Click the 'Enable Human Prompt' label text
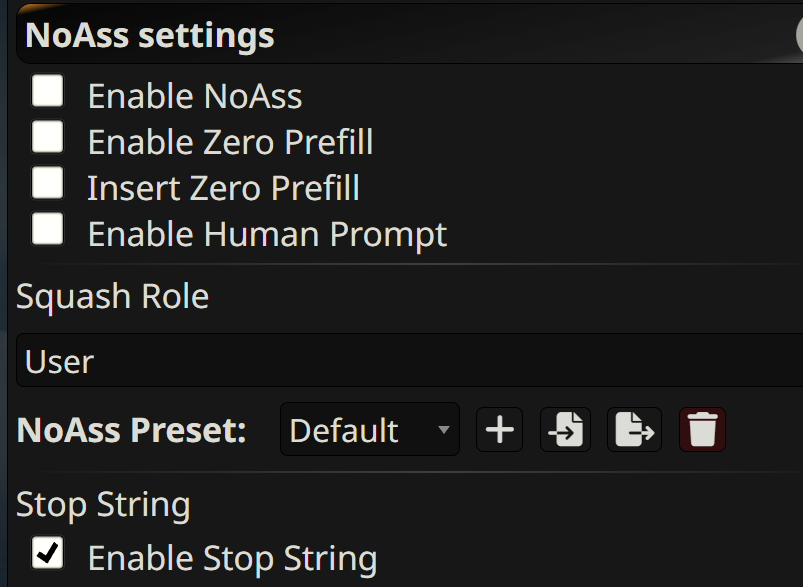Screen dimensions: 803x587 pos(267,234)
